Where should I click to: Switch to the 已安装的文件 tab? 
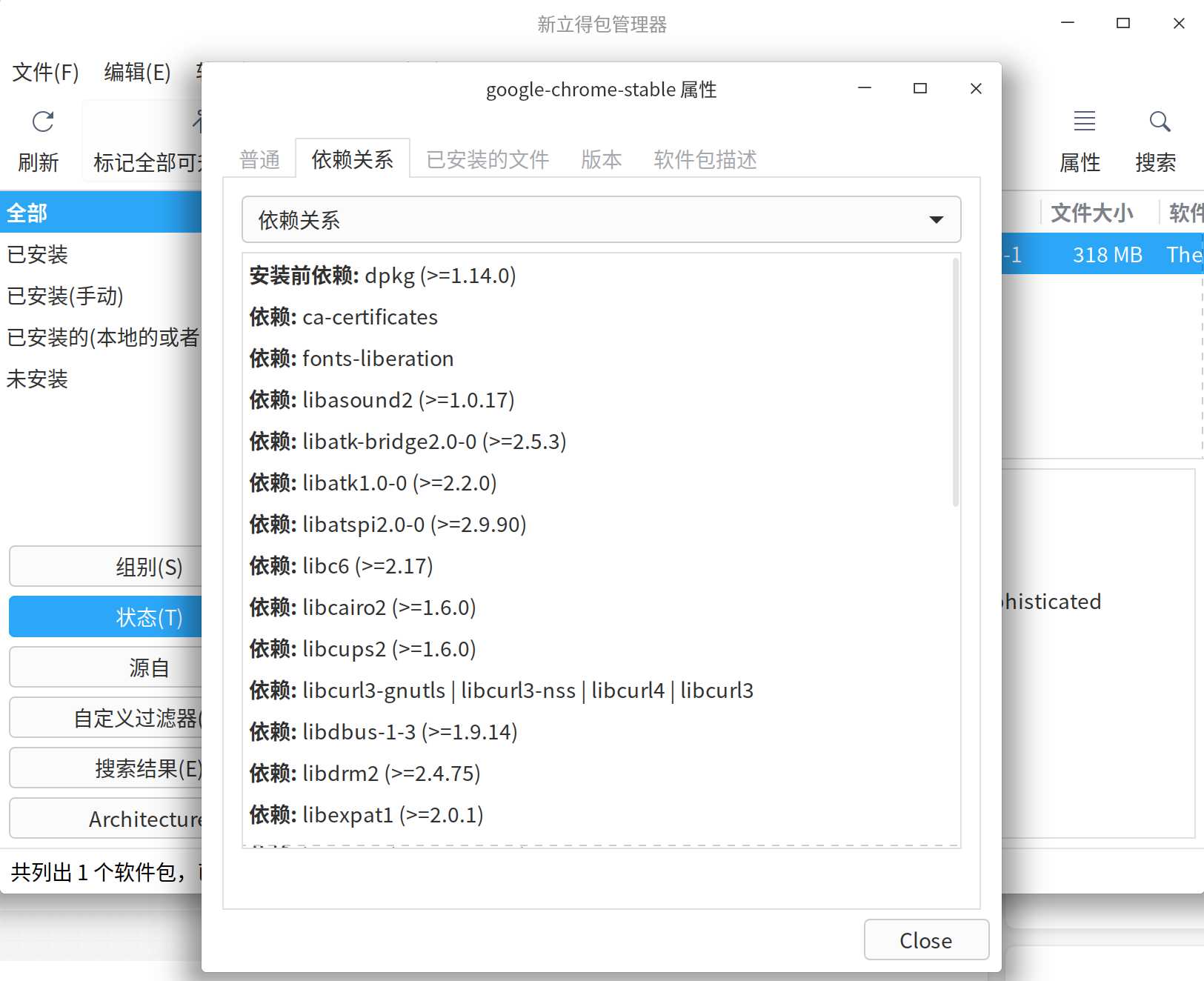487,159
